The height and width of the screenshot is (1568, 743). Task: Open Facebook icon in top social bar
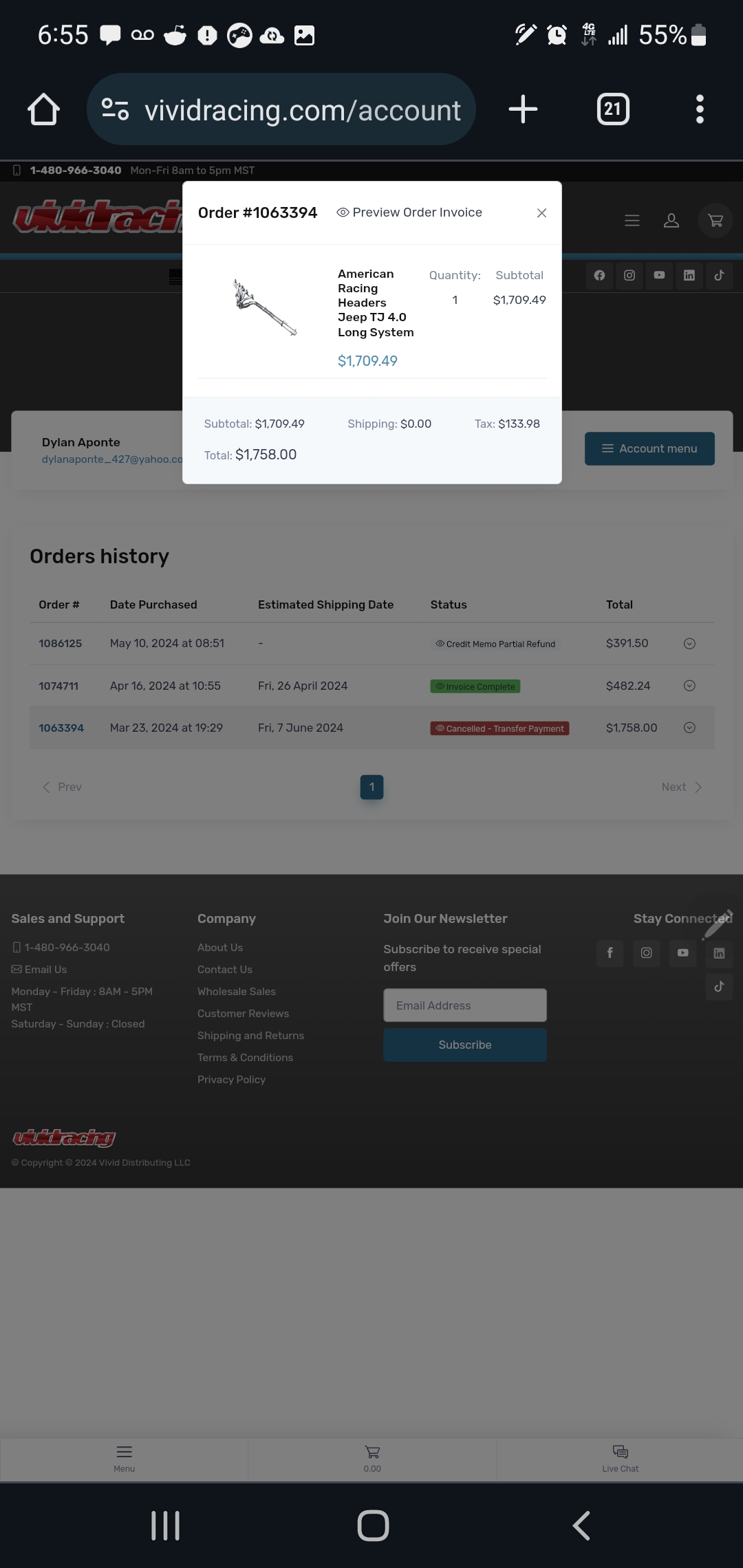point(599,276)
